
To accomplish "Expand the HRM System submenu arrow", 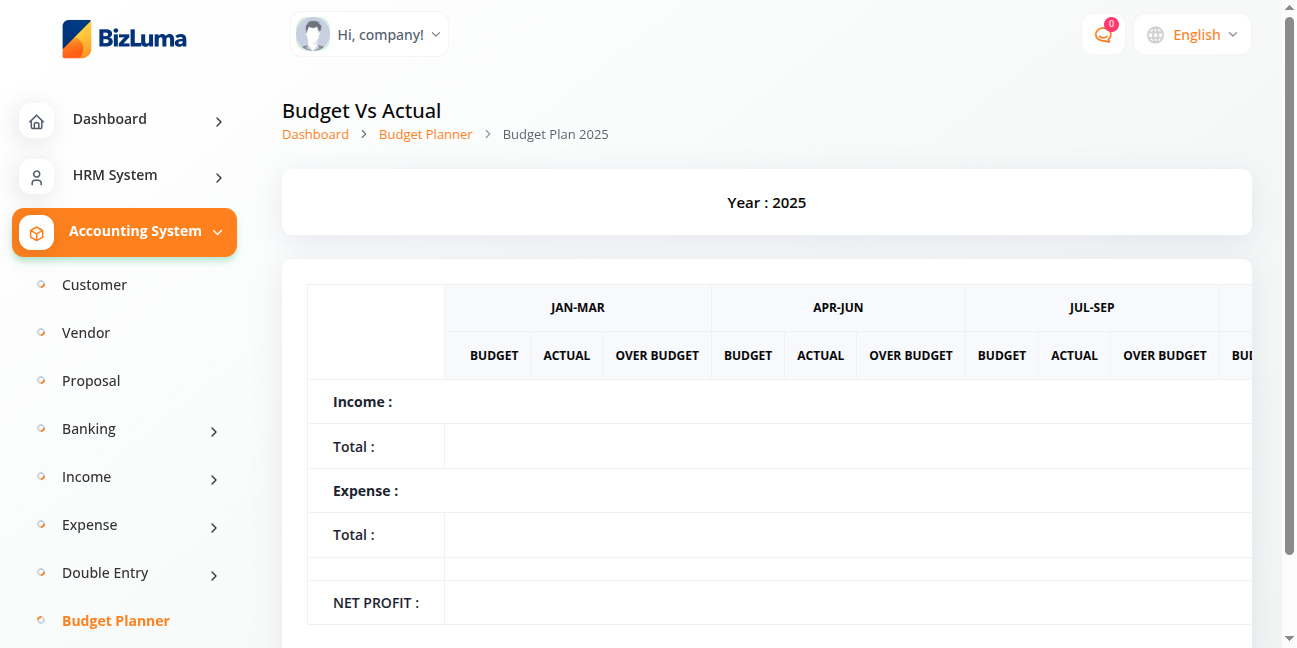I will 218,178.
